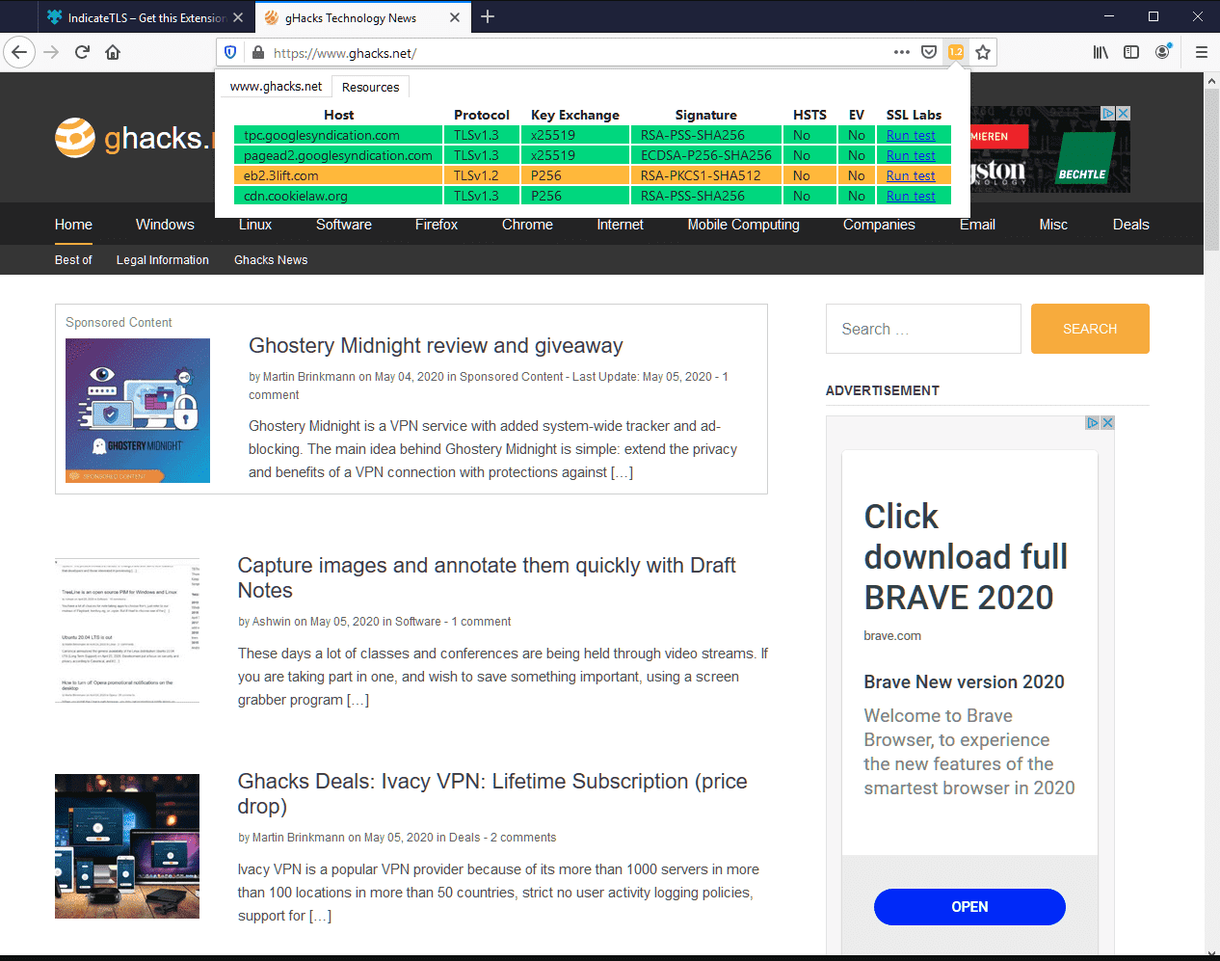
Task: Open the Library toolbar icon
Action: click(1100, 52)
